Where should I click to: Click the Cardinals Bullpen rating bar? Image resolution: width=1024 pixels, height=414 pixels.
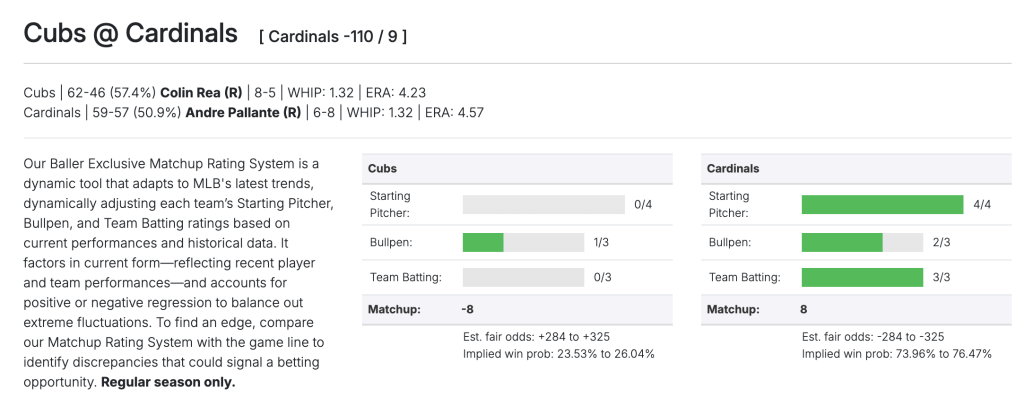pos(862,242)
